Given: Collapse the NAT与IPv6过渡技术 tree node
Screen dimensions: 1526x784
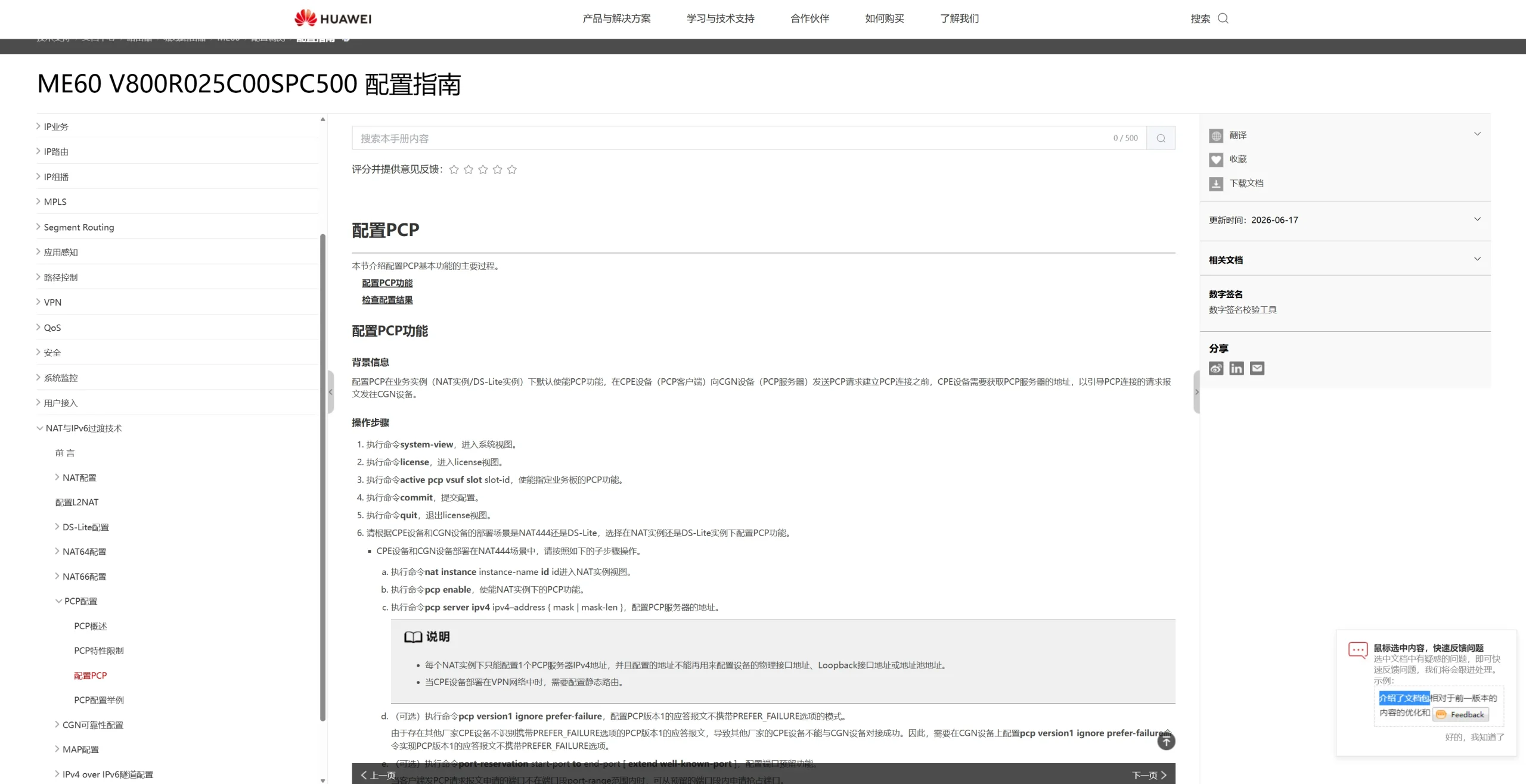Looking at the screenshot, I should pos(39,428).
